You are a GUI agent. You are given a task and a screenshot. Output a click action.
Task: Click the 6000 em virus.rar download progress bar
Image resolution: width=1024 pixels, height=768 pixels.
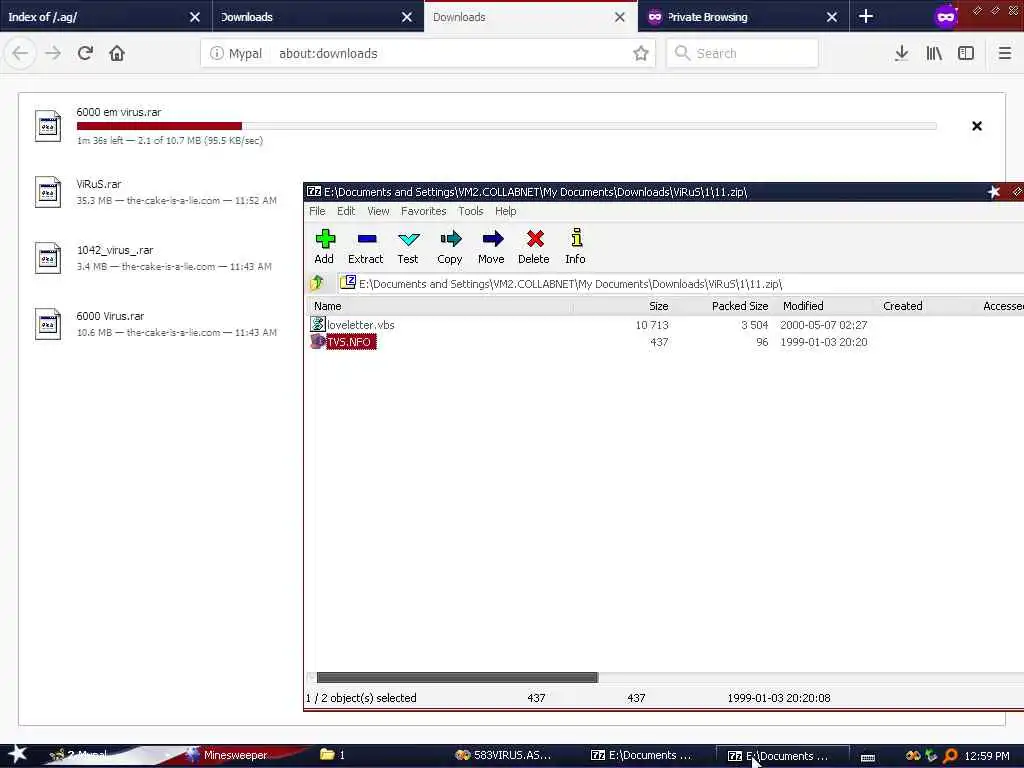(x=506, y=126)
